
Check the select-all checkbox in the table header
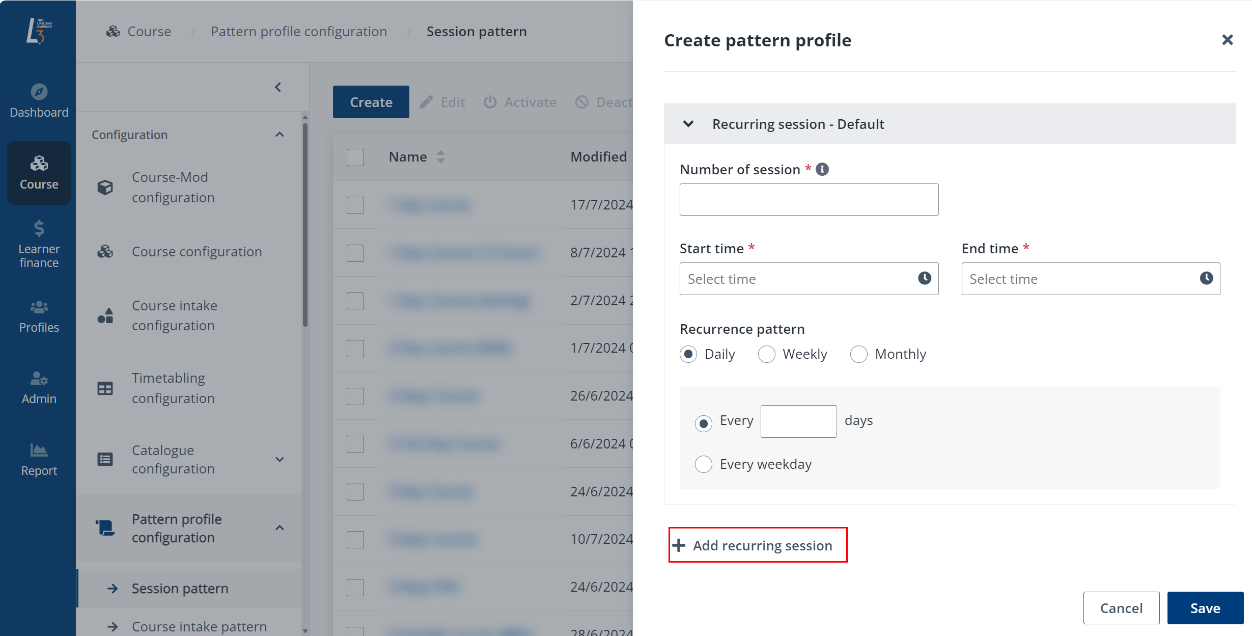coord(356,156)
